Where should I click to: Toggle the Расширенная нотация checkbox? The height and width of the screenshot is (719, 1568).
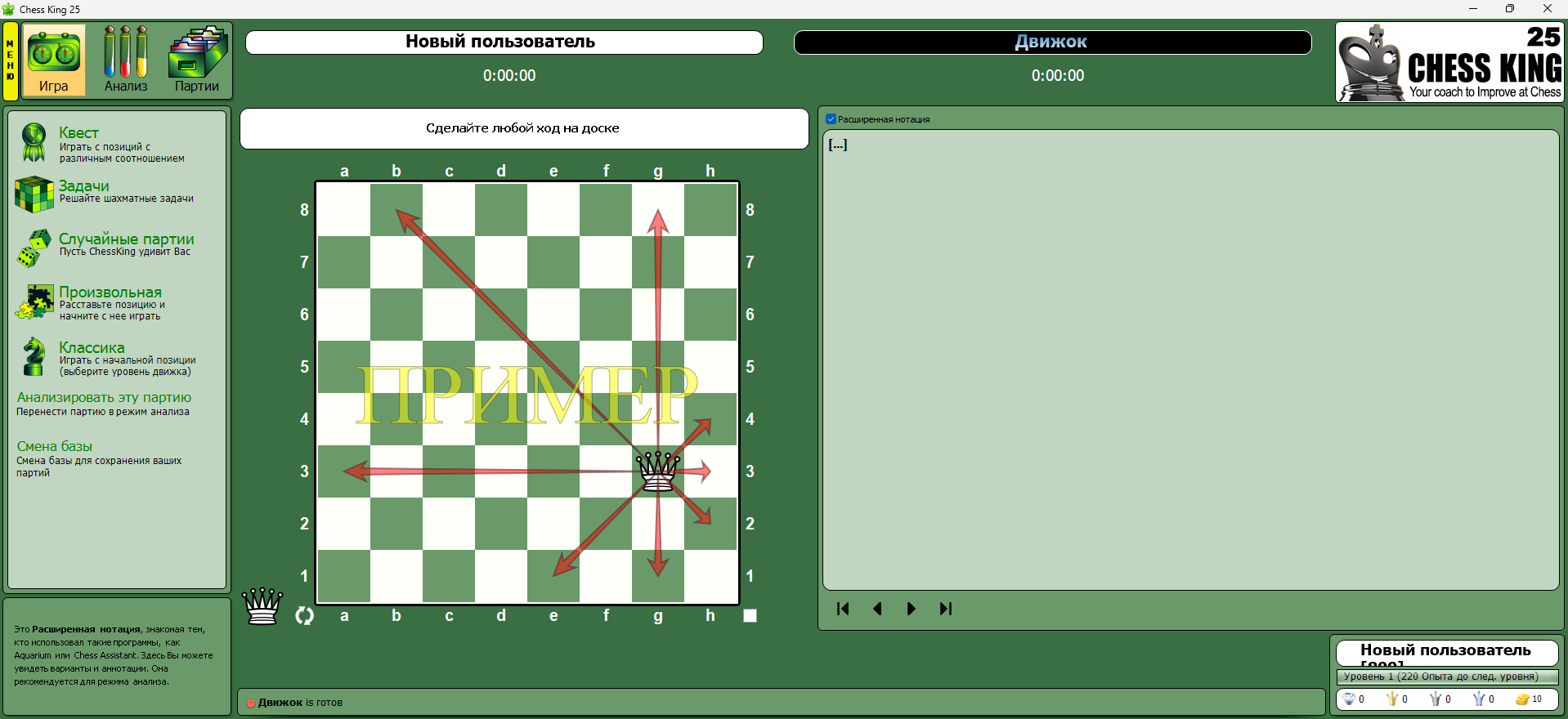(x=831, y=119)
